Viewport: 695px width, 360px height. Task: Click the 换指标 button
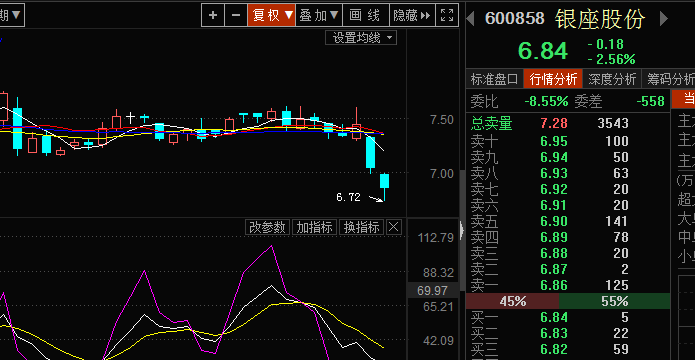[x=362, y=227]
